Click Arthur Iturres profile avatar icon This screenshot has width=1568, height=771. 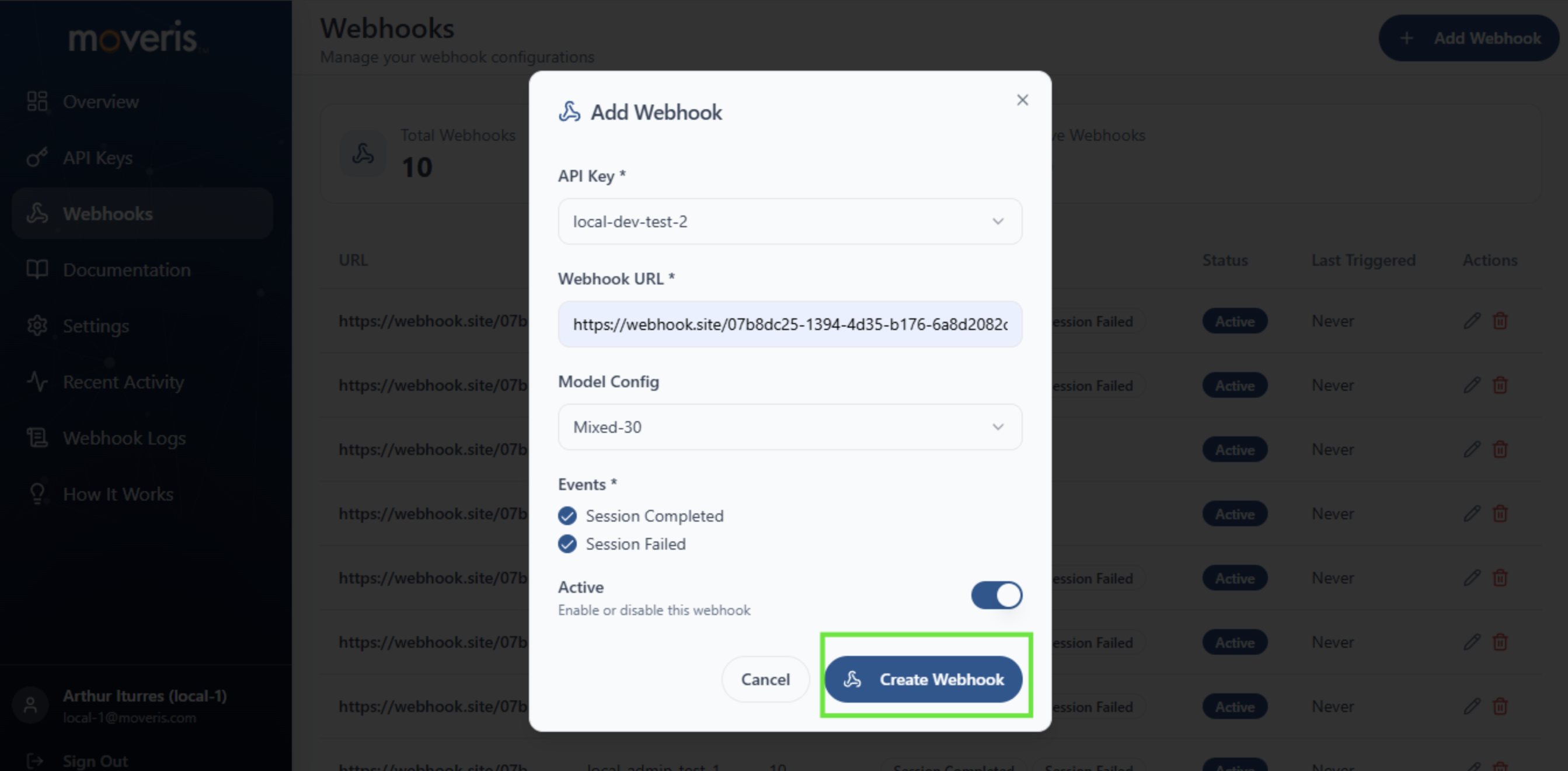[30, 704]
